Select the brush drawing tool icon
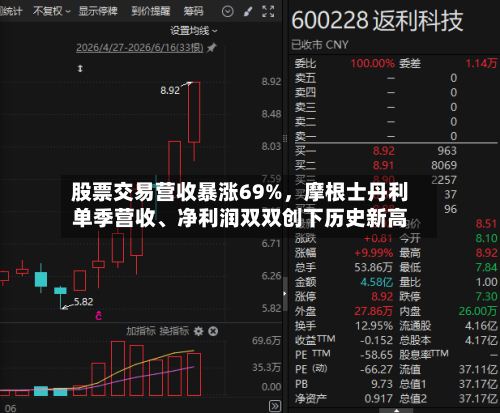Screen dimensions: 500x413 click(248, 12)
